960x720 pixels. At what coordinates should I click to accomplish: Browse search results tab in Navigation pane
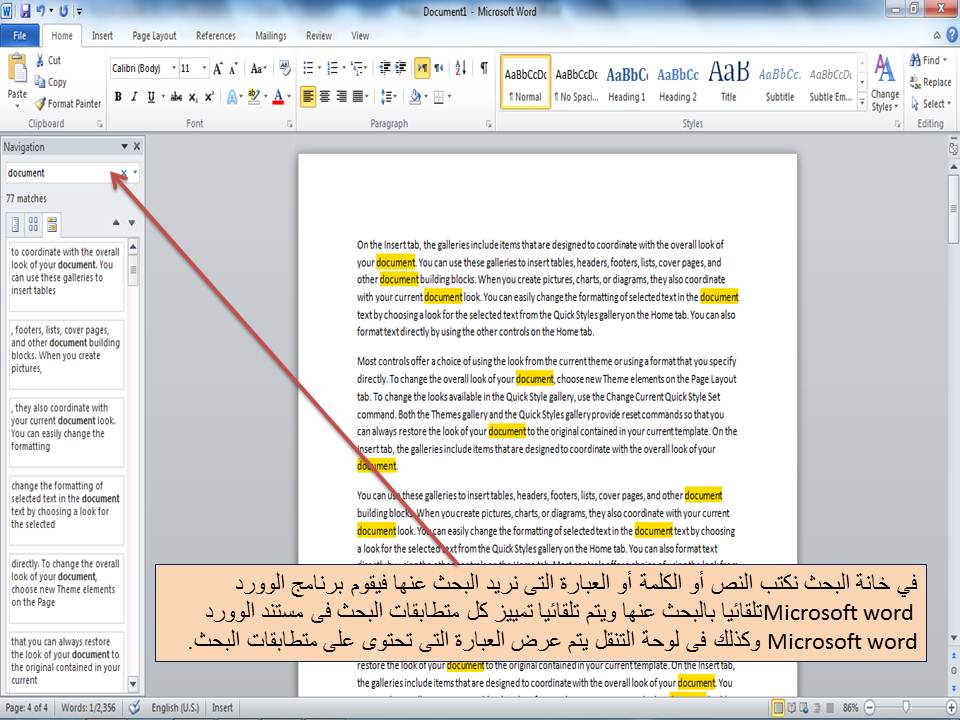click(52, 224)
